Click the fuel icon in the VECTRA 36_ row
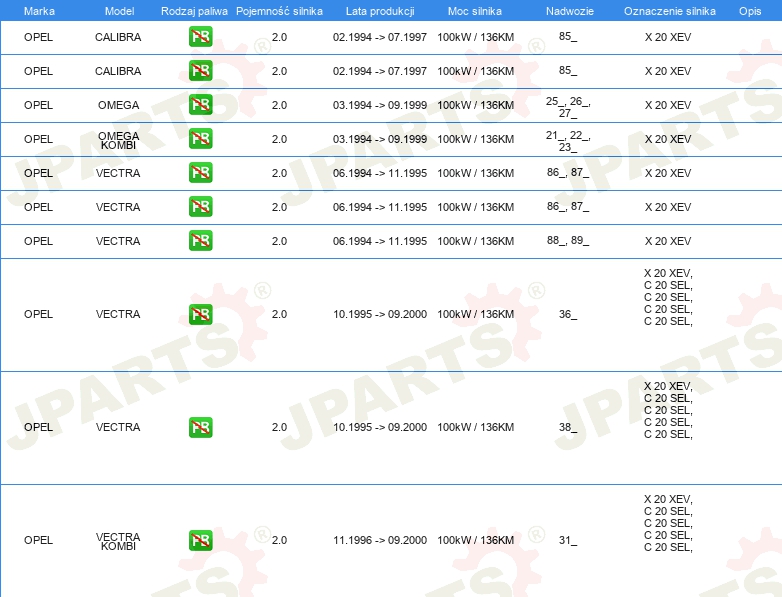This screenshot has height=597, width=782. 200,314
